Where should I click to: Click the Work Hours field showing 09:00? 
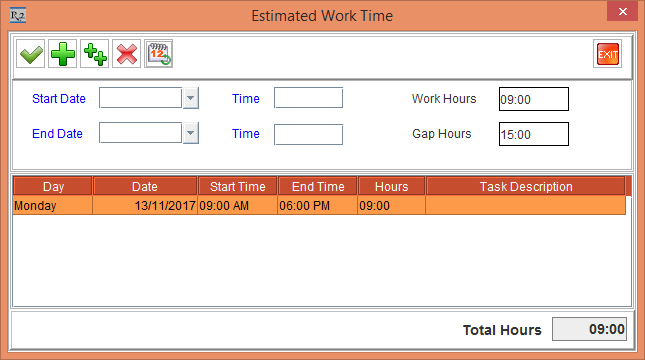pos(534,99)
